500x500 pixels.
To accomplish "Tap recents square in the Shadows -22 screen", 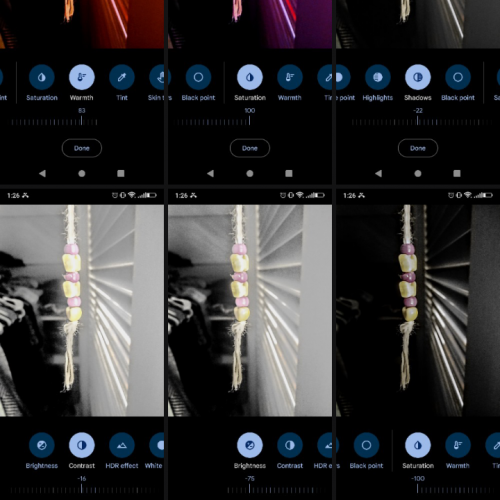I will tap(457, 173).
